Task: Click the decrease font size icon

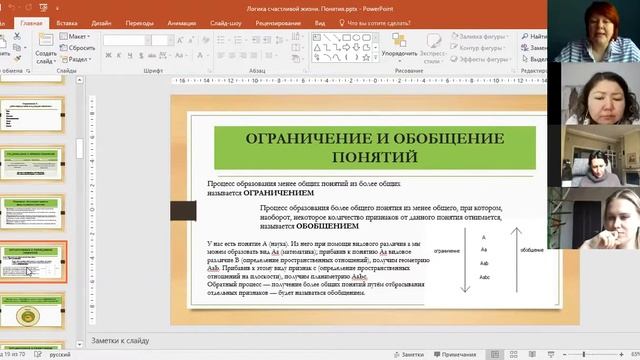Action: click(x=191, y=40)
